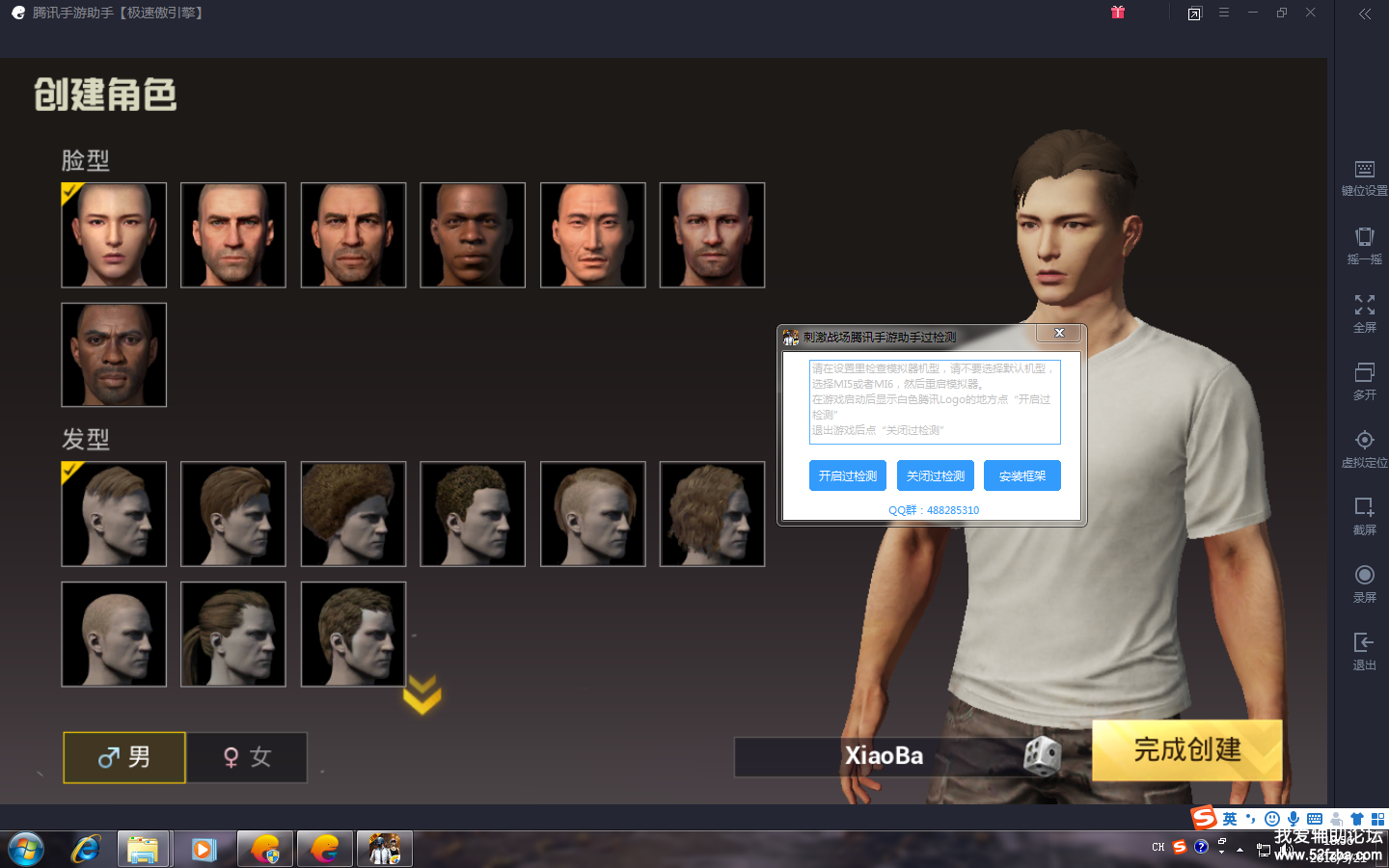Roll the dice for a random name
1389x868 pixels.
[x=1042, y=756]
